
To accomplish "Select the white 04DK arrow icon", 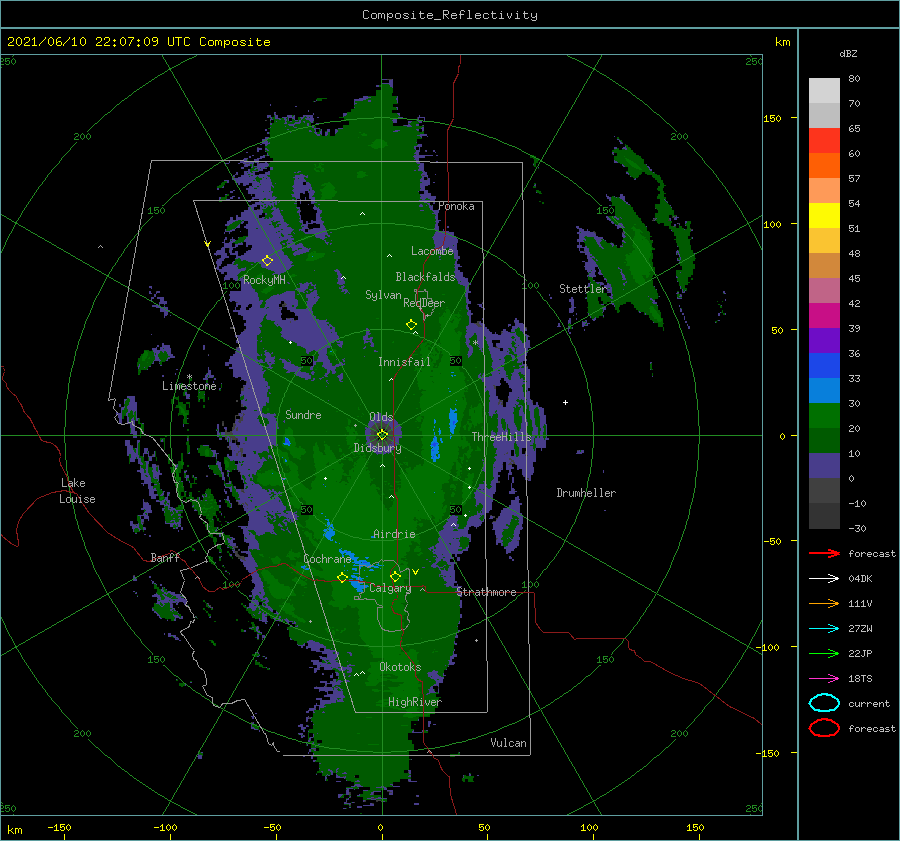I will pyautogui.click(x=824, y=578).
